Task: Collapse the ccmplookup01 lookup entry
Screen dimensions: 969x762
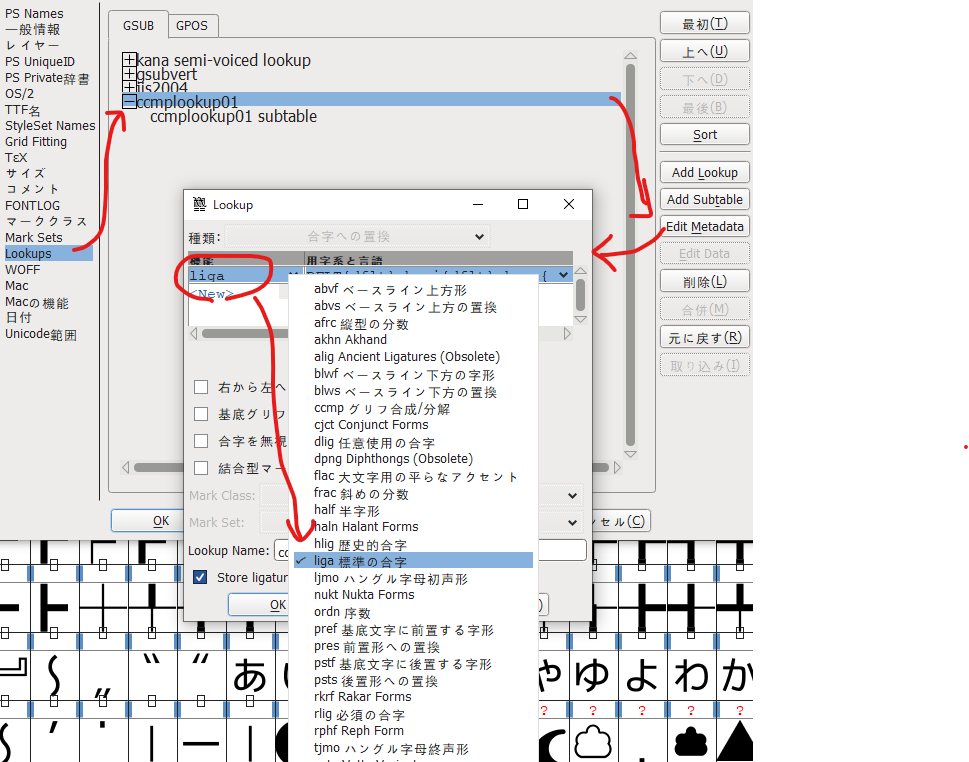Action: click(x=129, y=101)
